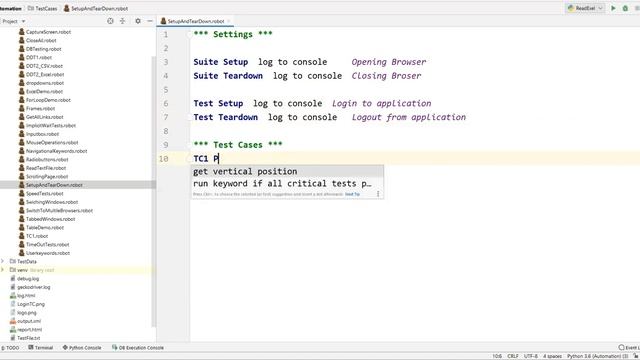Open the ReadExel run configuration dropdown
Screen dimensions: 640x360
click(585, 8)
